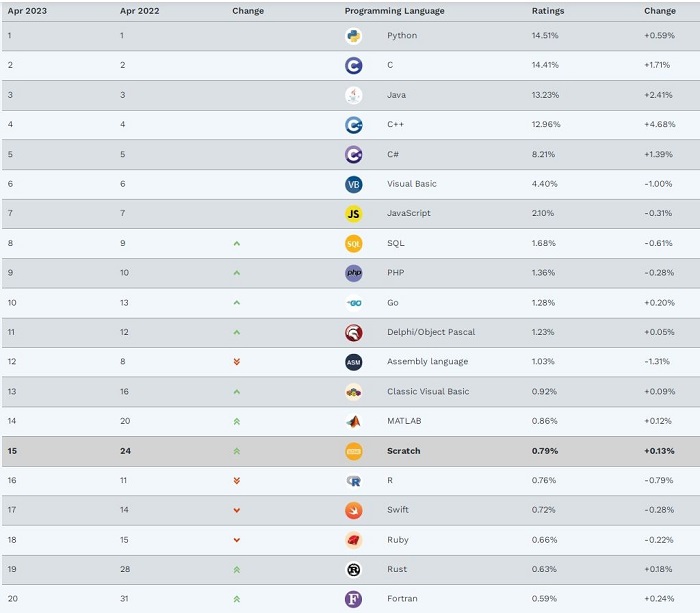Click the Swift bird icon
Image resolution: width=700 pixels, height=613 pixels.
(354, 510)
